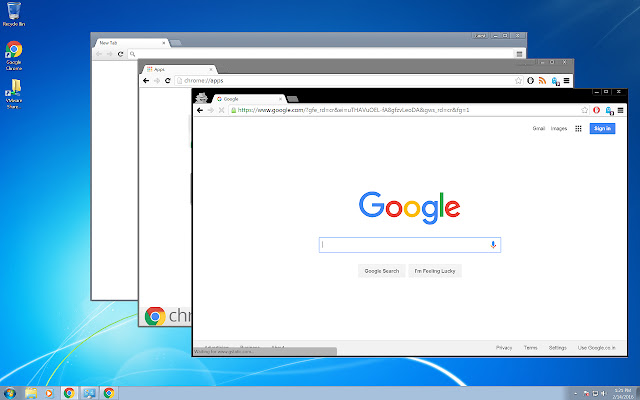
Task: Click the forward arrow in the New Tab window
Action: coord(109,54)
